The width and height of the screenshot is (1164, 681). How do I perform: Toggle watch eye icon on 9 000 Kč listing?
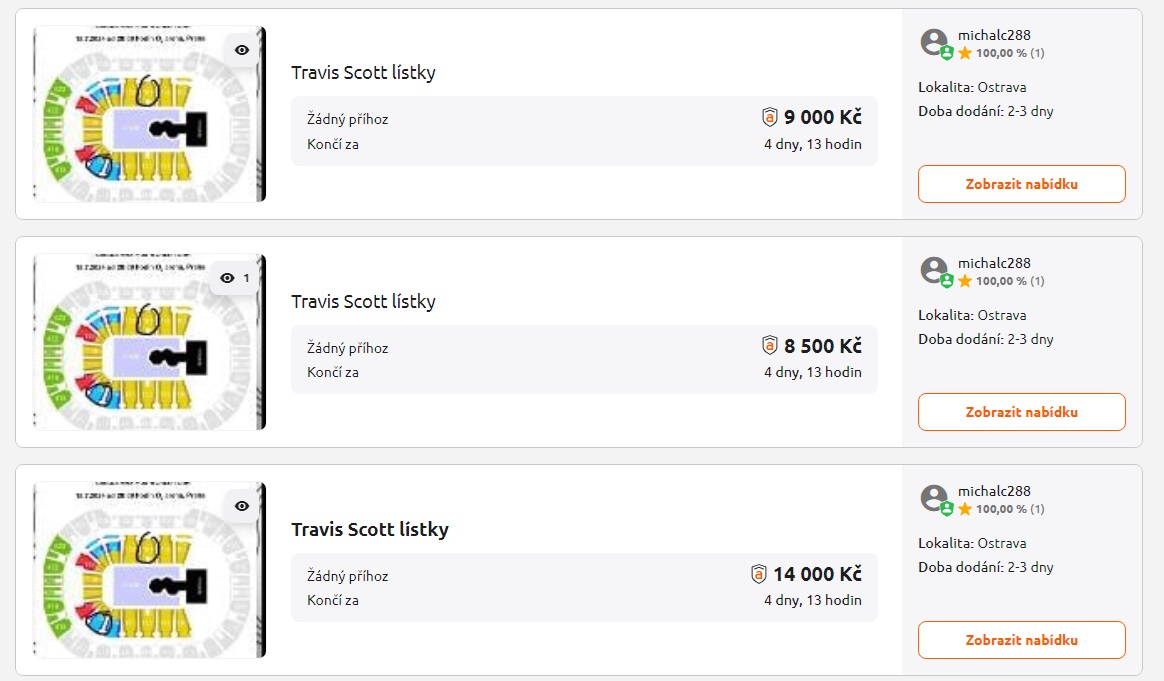[x=242, y=50]
